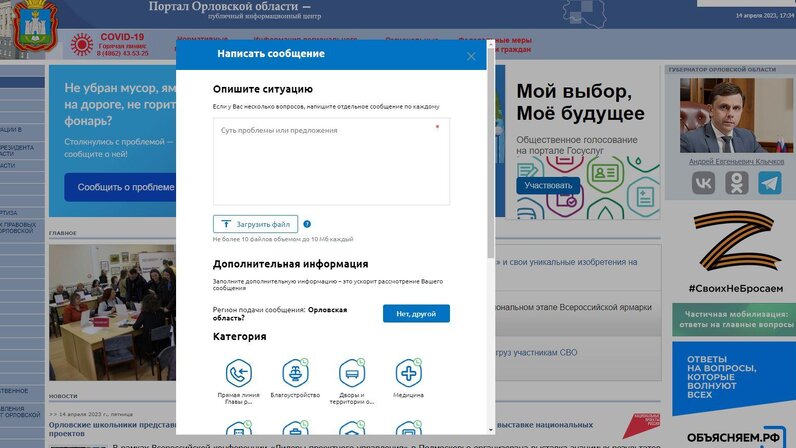
Task: Click Сообщить о проблеме on the background page
Action: pos(120,187)
